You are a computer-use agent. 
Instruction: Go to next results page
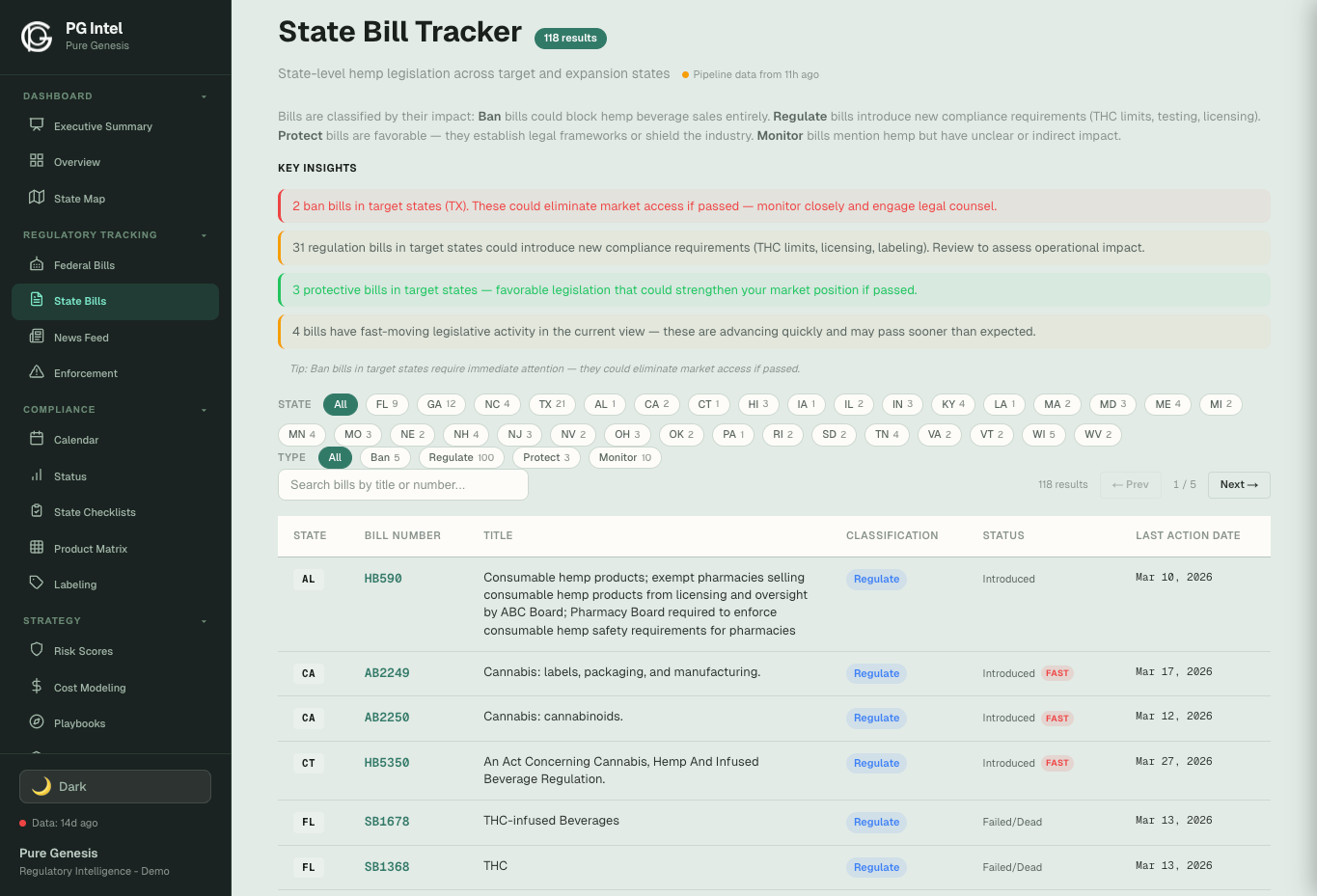pos(1239,484)
